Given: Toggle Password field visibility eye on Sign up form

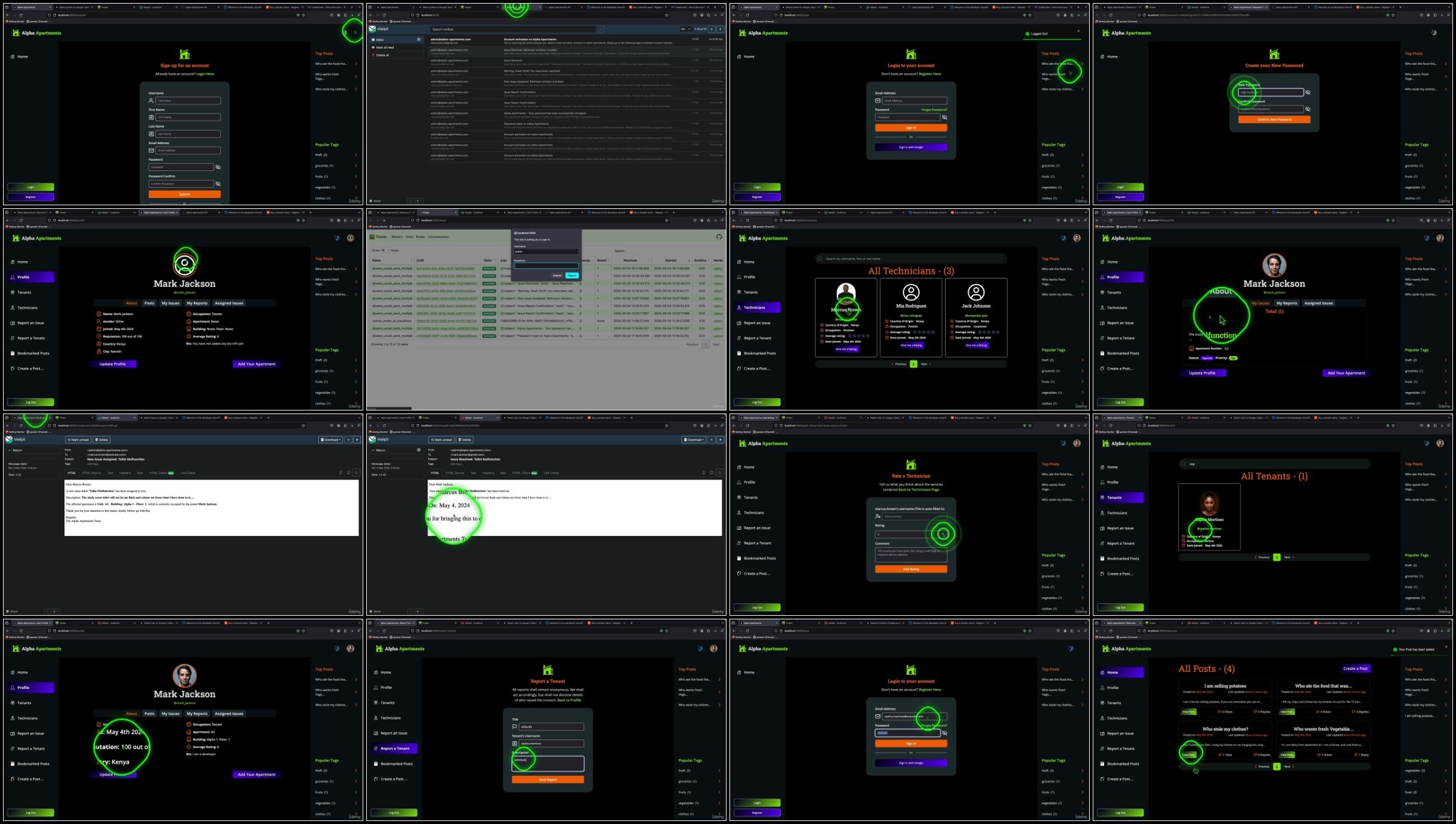Looking at the screenshot, I should 218,167.
